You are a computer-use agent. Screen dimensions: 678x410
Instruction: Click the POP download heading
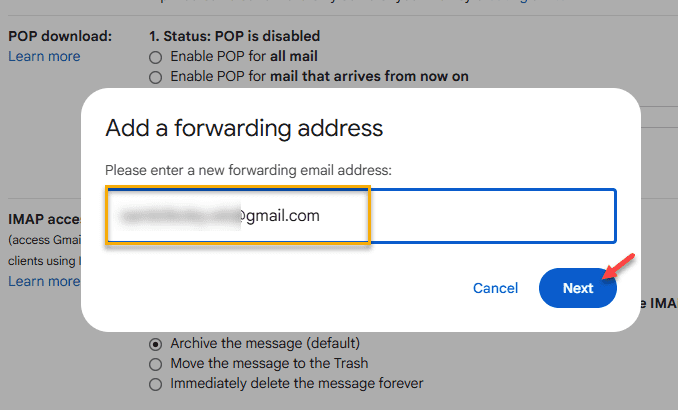coord(60,36)
